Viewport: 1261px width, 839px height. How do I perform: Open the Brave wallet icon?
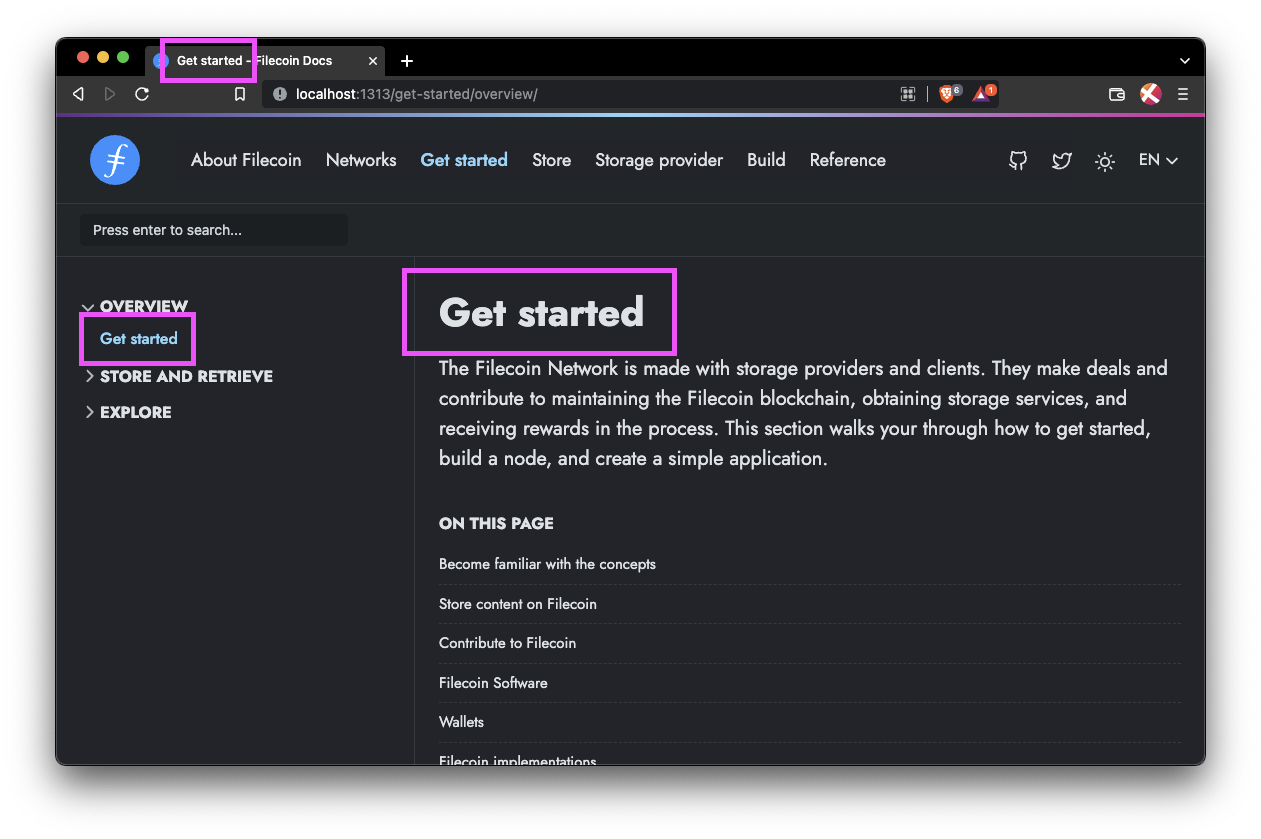point(1118,94)
